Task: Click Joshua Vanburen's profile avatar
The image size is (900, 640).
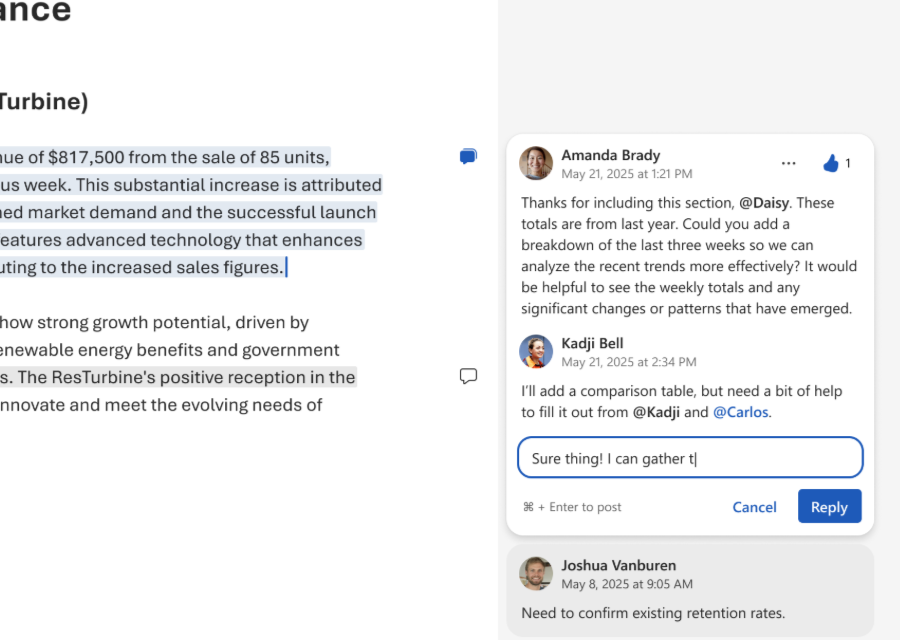Action: click(536, 573)
